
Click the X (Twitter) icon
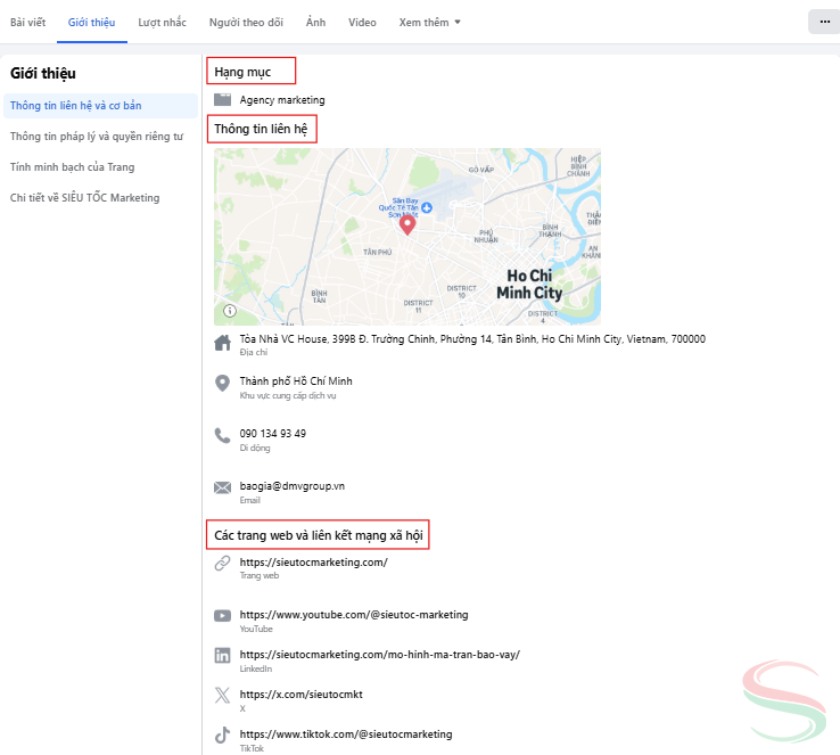point(224,694)
